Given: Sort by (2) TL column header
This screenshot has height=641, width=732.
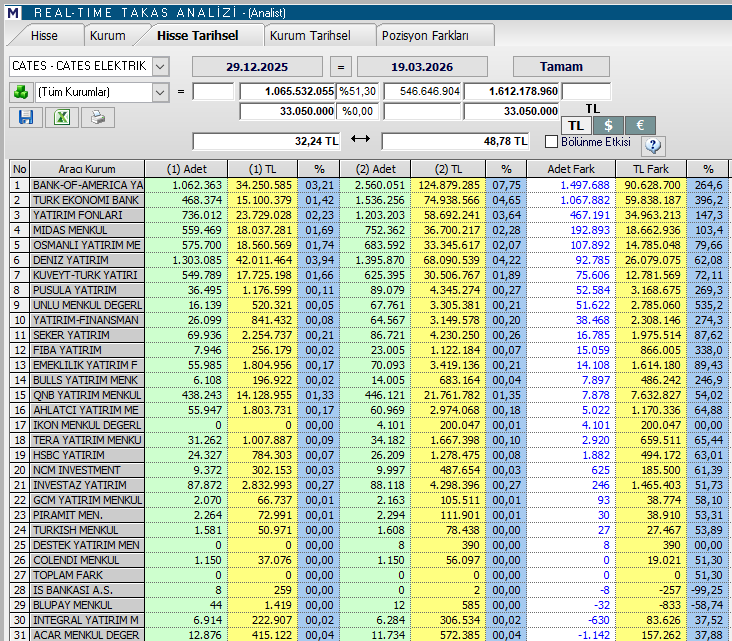Looking at the screenshot, I should pyautogui.click(x=448, y=169).
